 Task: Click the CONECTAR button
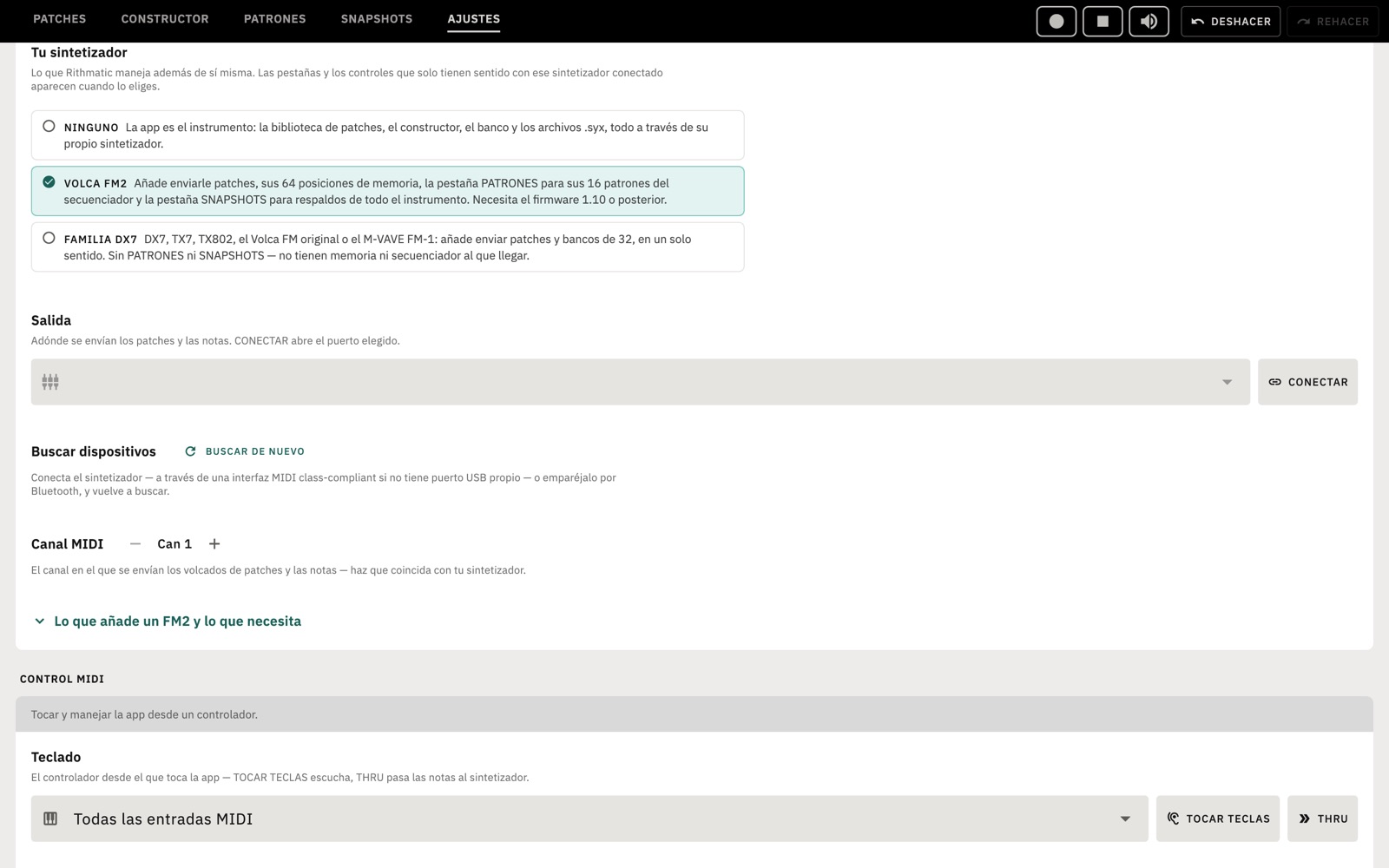tap(1307, 382)
